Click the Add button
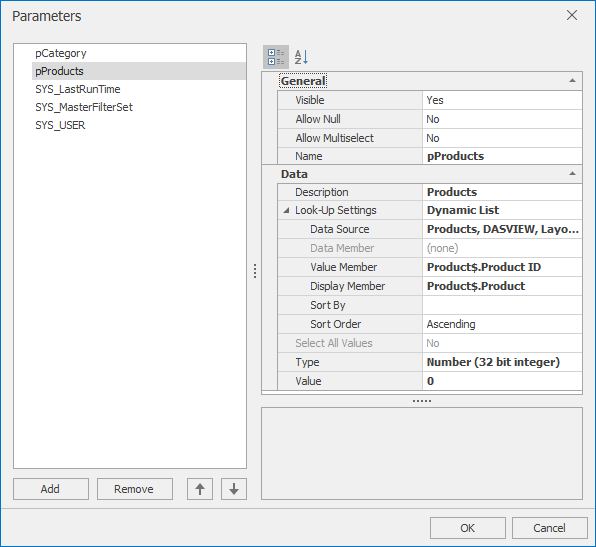This screenshot has height=547, width=596. [x=51, y=489]
